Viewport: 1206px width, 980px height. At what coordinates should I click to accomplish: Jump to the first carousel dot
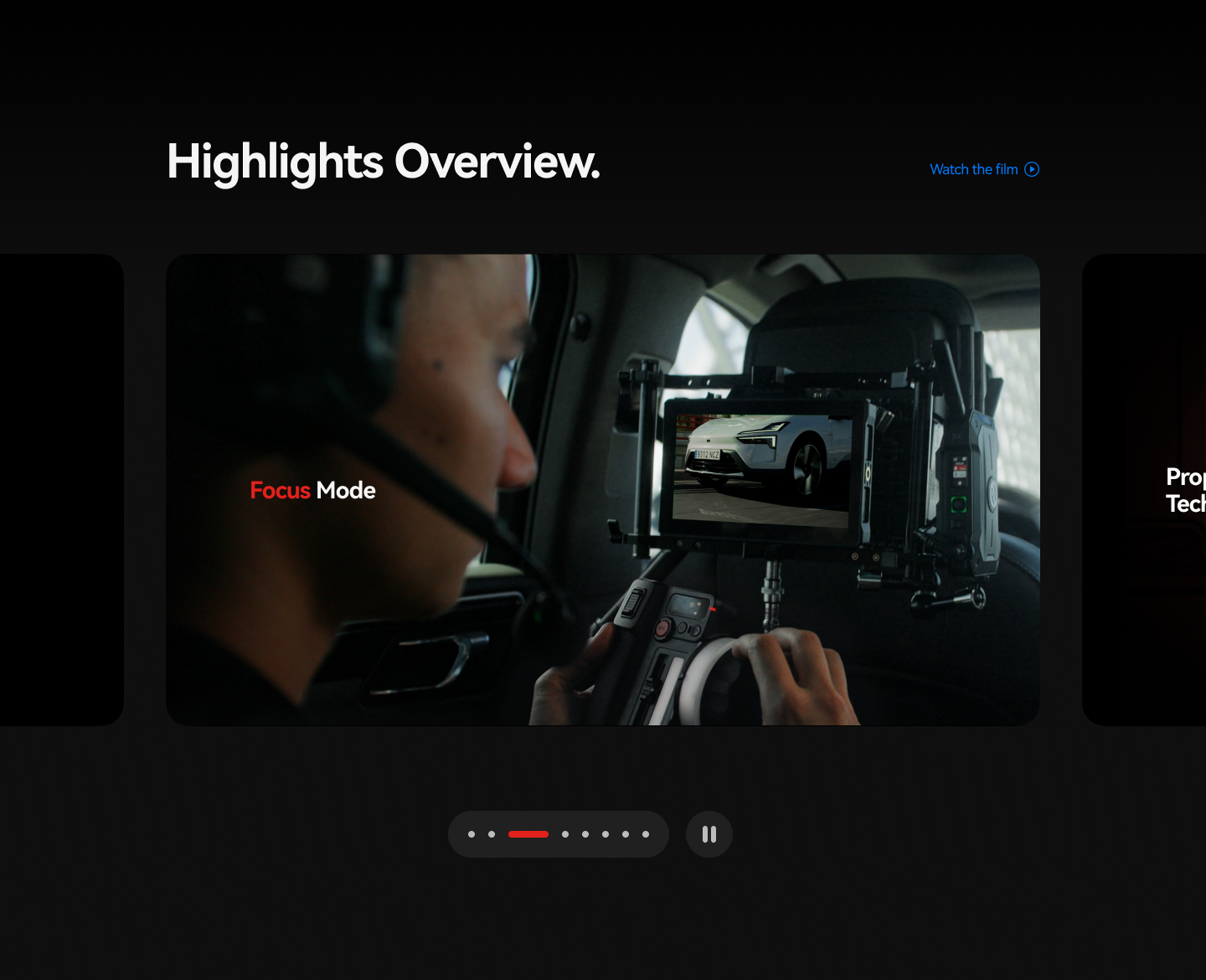(x=472, y=834)
